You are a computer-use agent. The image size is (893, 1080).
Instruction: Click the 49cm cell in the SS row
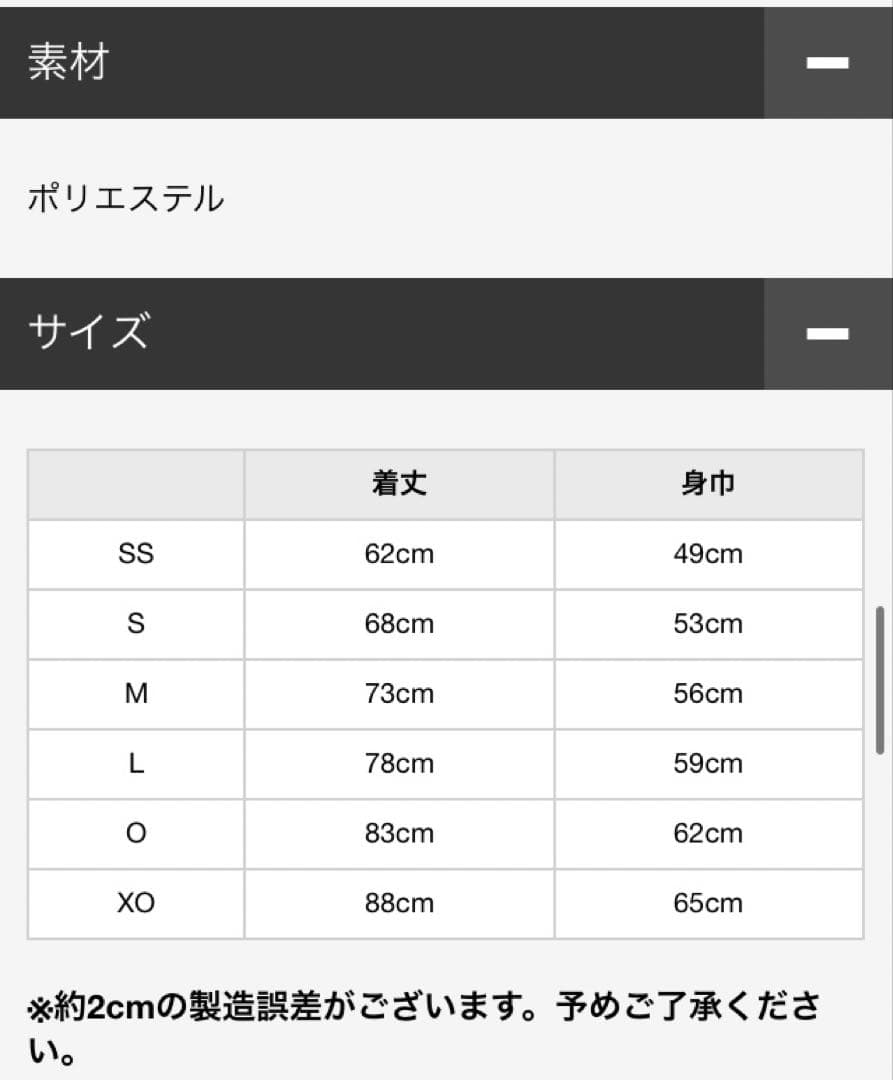pos(708,554)
